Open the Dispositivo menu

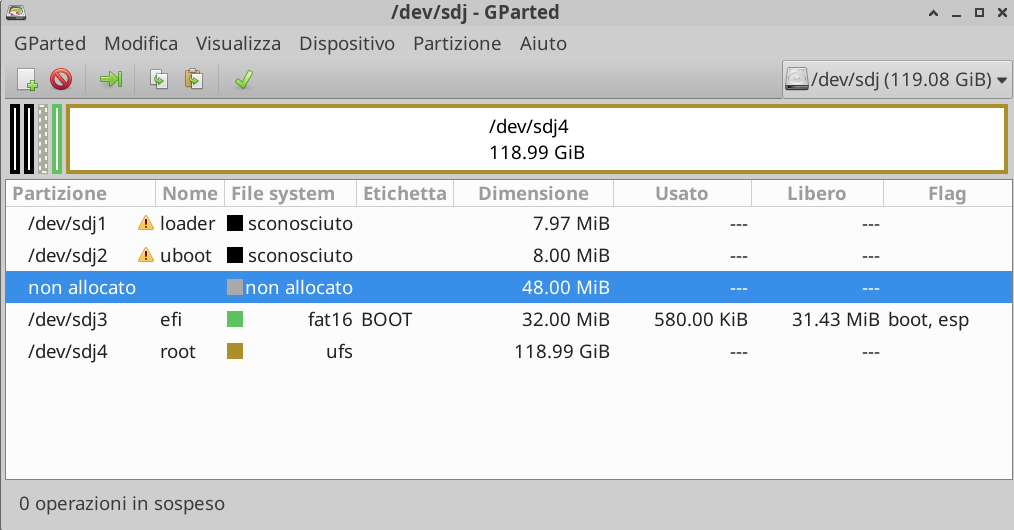347,44
